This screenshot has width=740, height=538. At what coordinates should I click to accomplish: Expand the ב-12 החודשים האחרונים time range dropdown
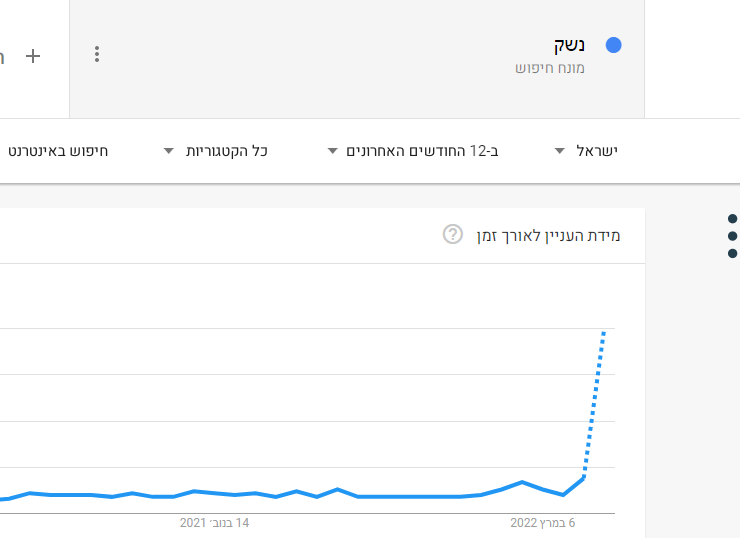414,151
